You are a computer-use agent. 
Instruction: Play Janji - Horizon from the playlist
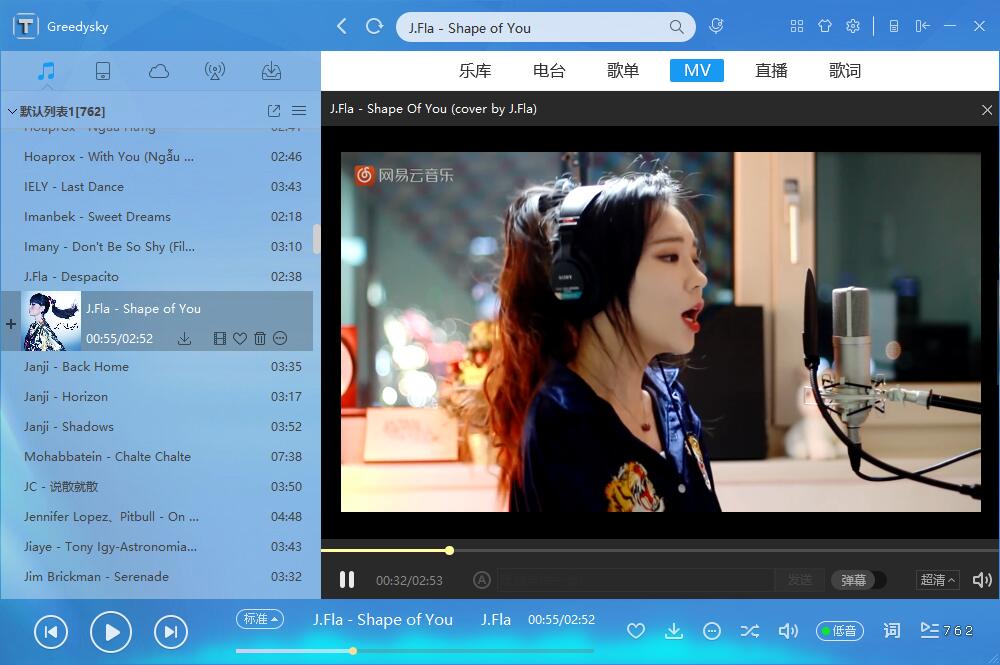(x=66, y=397)
